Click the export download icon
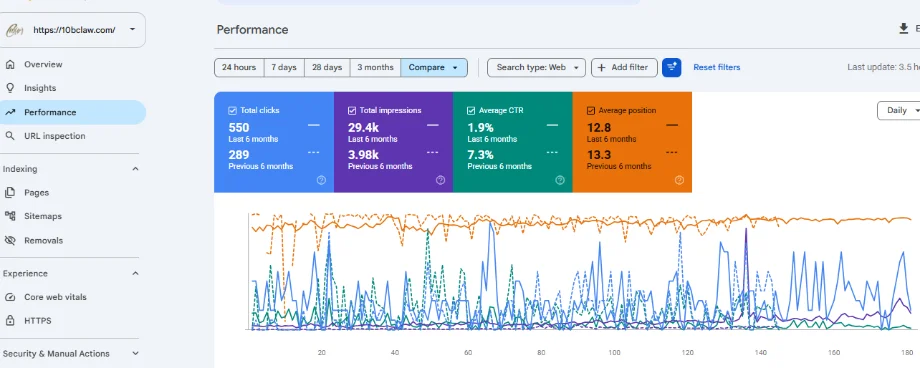Viewport: 920px width, 368px height. 904,29
